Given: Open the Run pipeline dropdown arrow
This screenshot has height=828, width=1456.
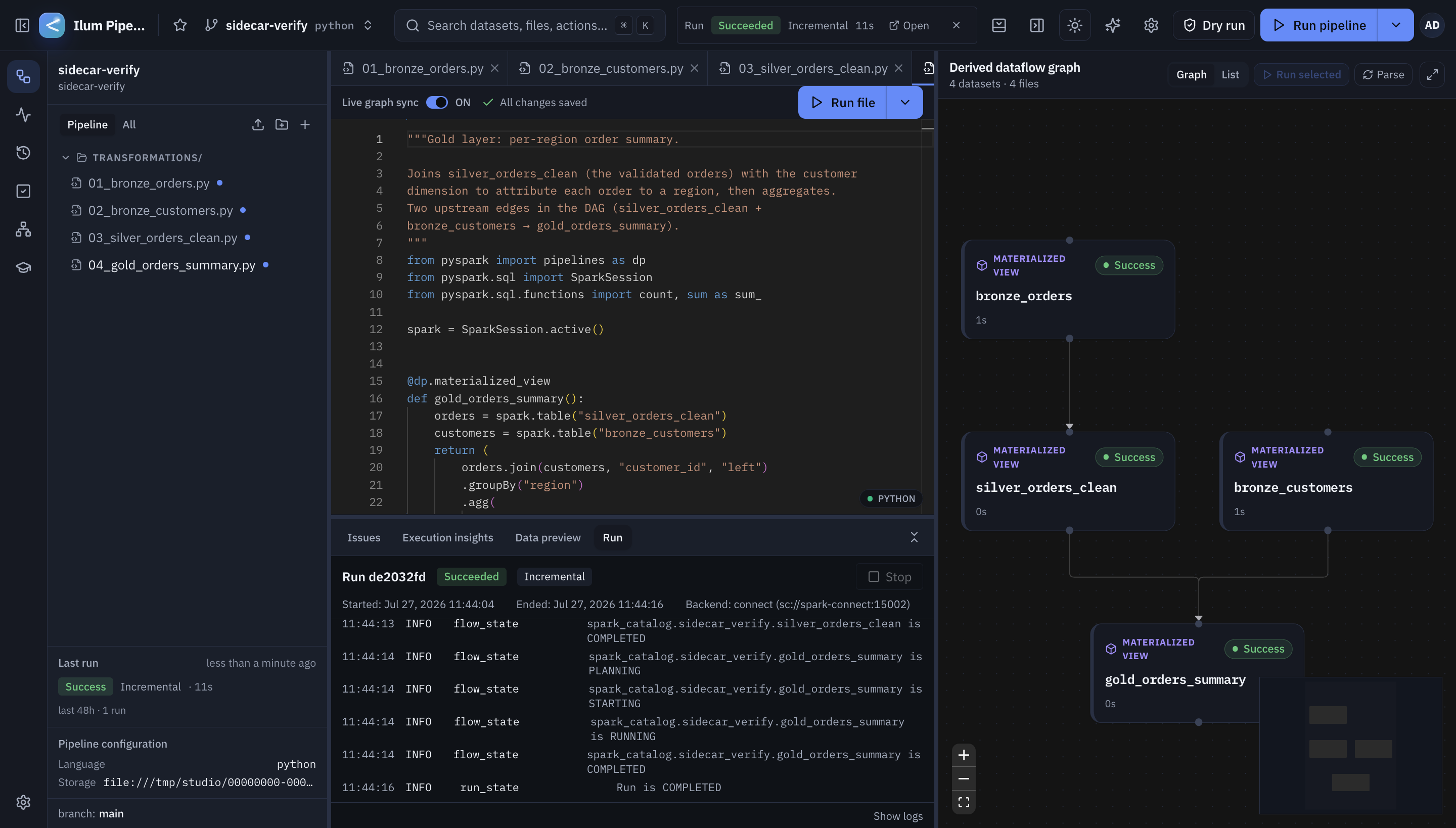Looking at the screenshot, I should pyautogui.click(x=1395, y=25).
